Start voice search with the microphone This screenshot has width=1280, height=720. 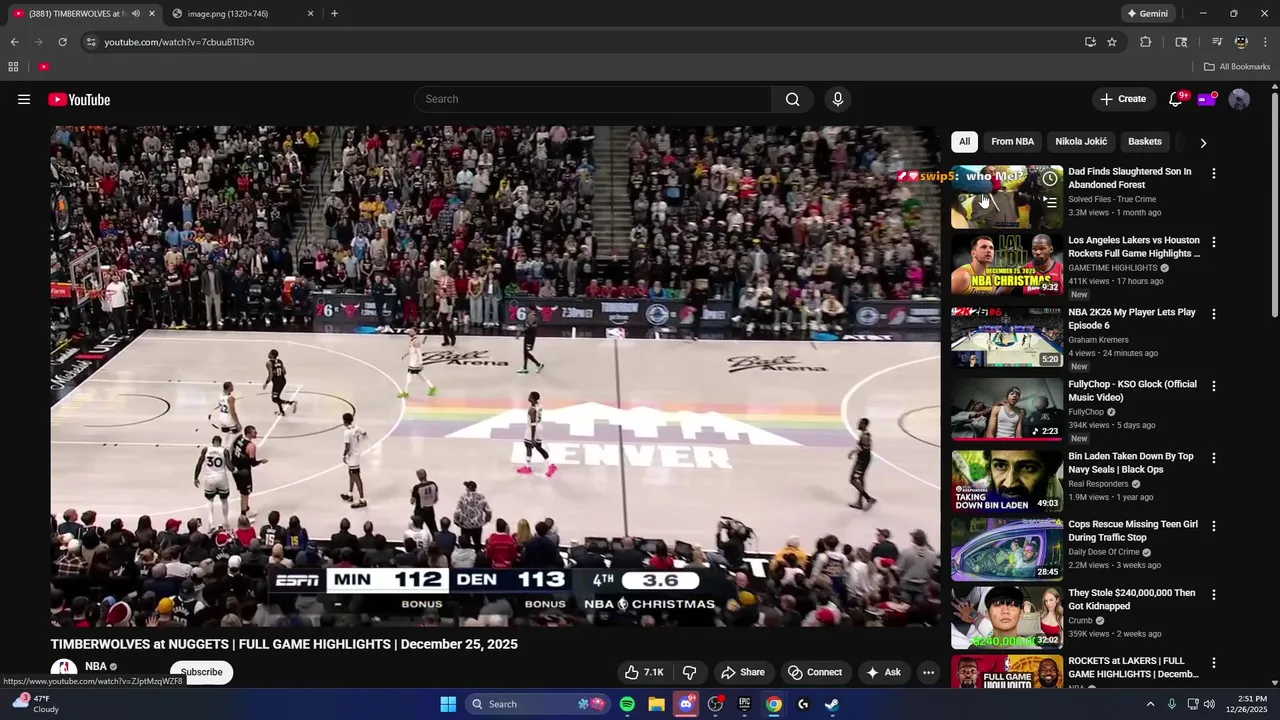pos(838,99)
